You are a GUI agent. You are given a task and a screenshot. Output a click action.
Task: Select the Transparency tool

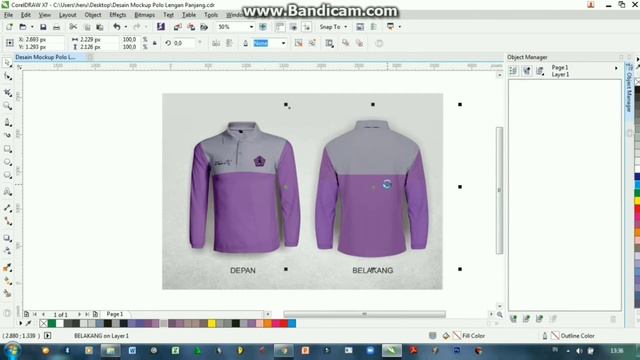click(7, 251)
